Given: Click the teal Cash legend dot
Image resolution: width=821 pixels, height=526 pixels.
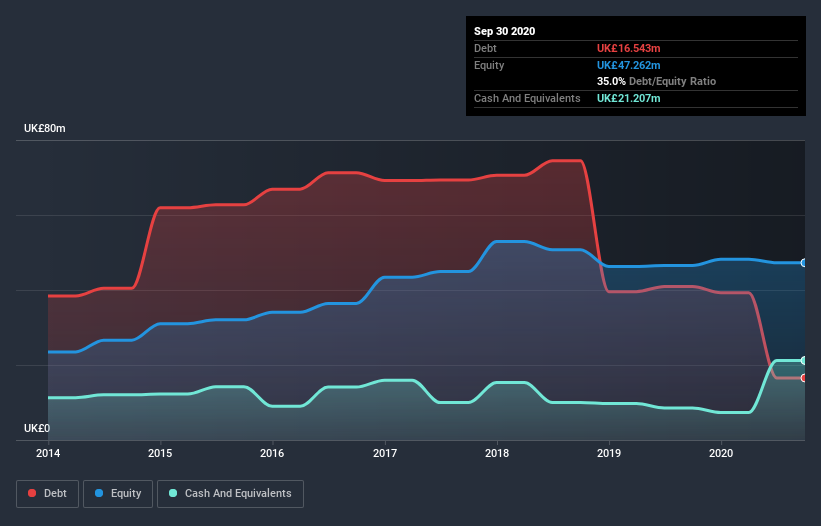Looking at the screenshot, I should (173, 493).
